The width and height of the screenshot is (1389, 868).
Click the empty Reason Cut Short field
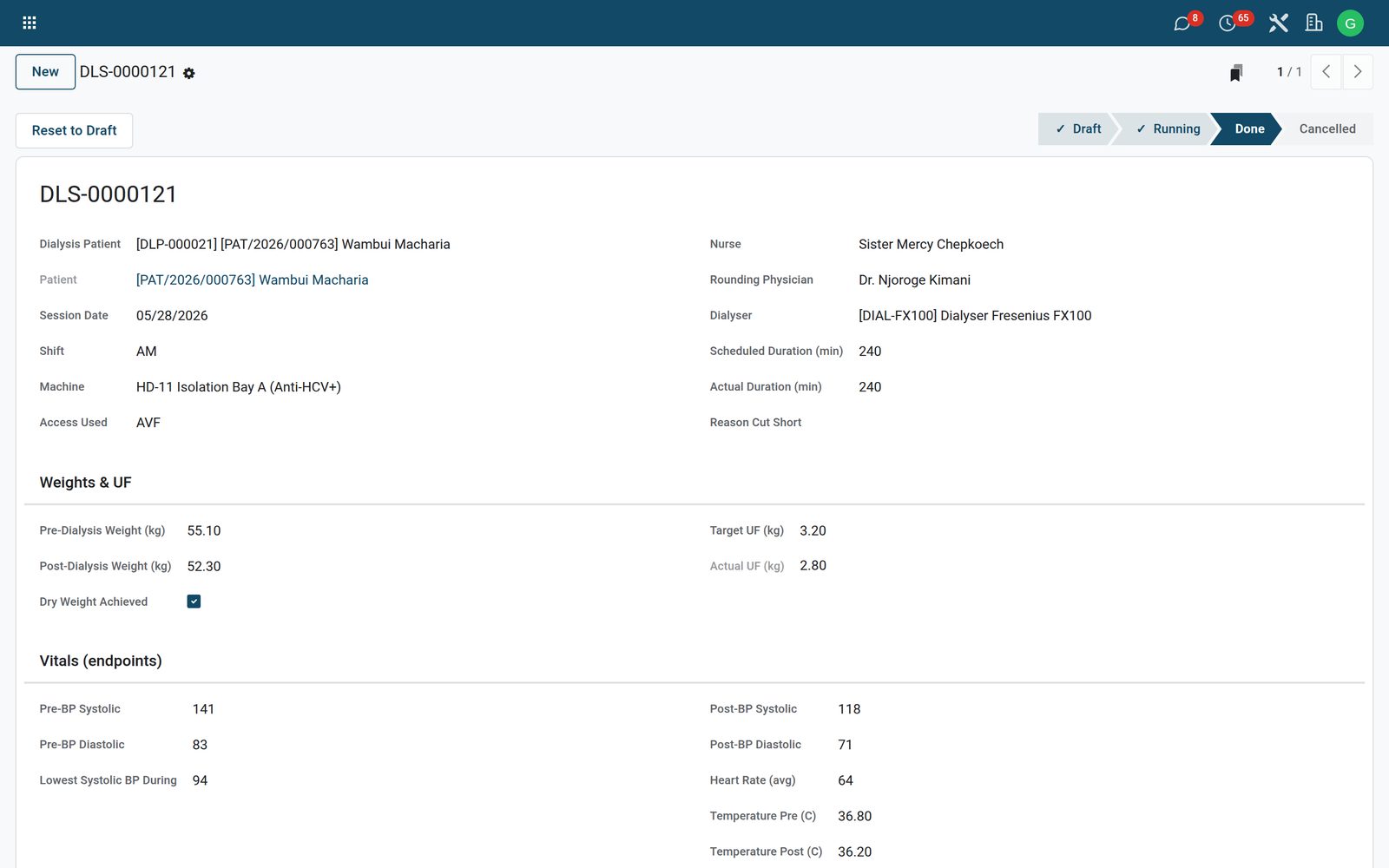coord(1103,422)
